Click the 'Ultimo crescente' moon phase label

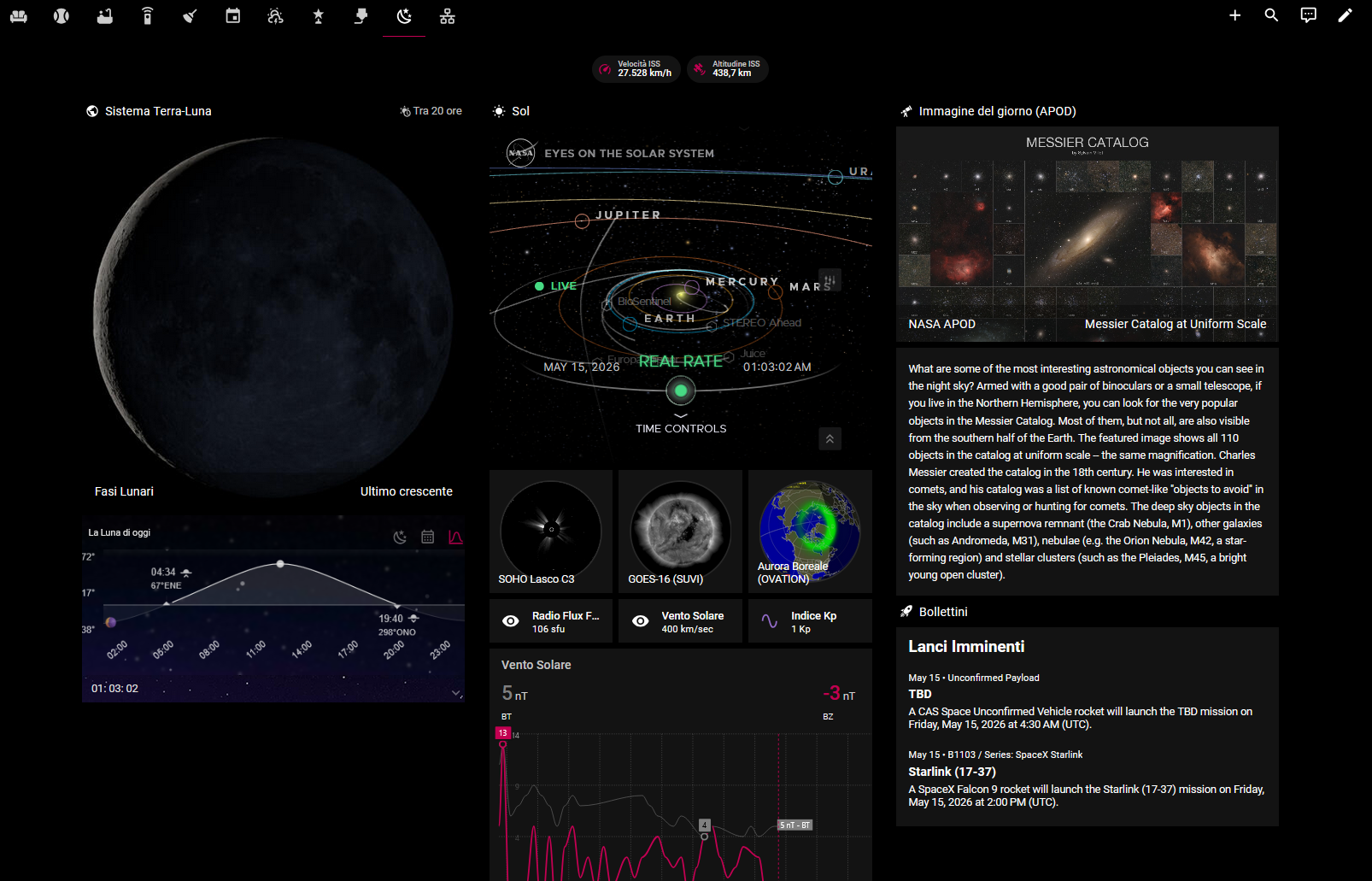click(407, 491)
